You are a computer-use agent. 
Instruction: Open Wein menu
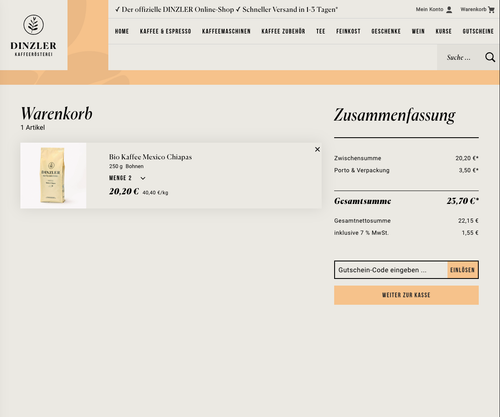[418, 31]
